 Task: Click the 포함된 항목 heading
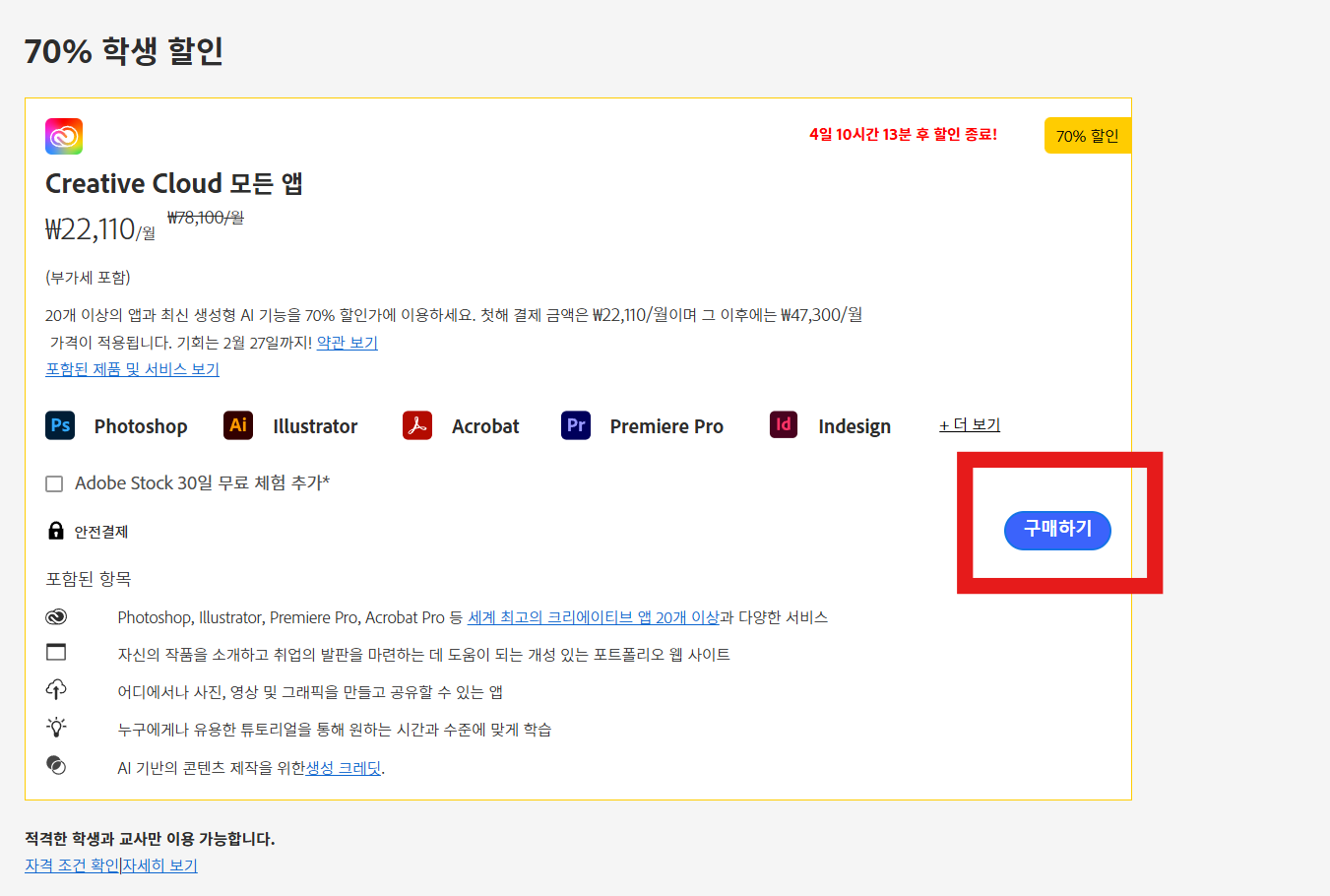89,579
